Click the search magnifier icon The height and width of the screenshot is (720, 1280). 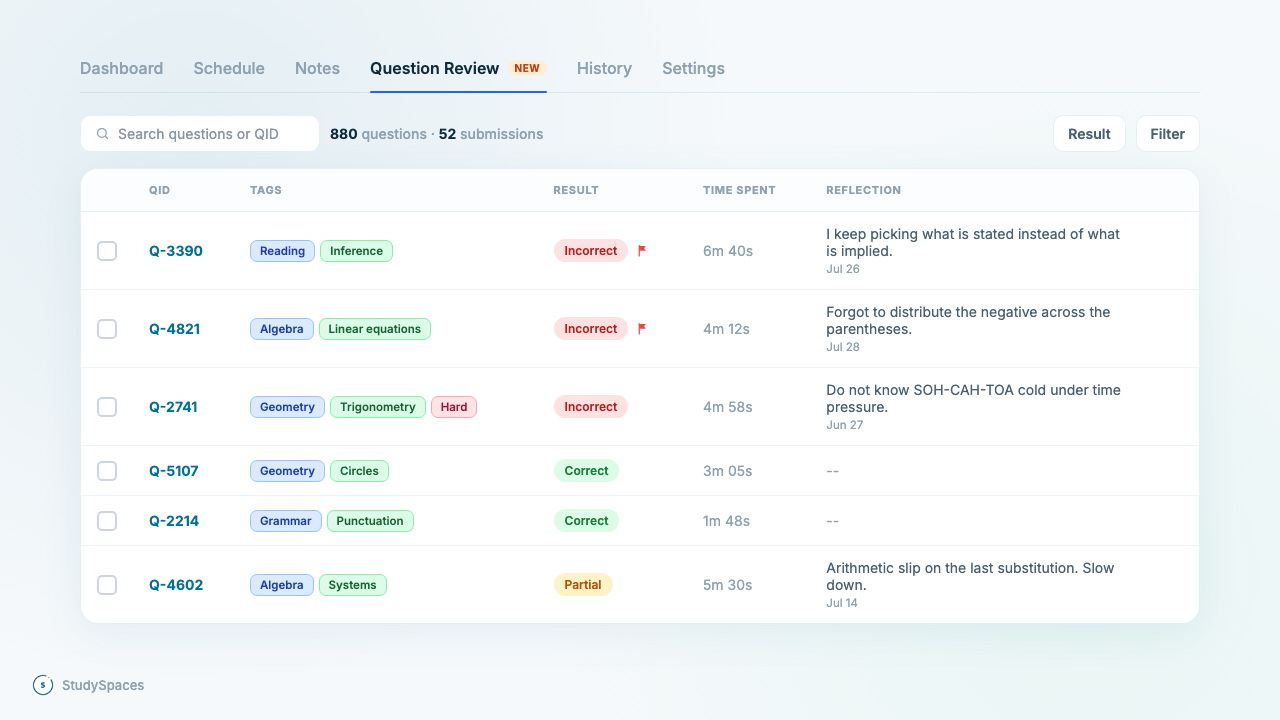pyautogui.click(x=102, y=134)
